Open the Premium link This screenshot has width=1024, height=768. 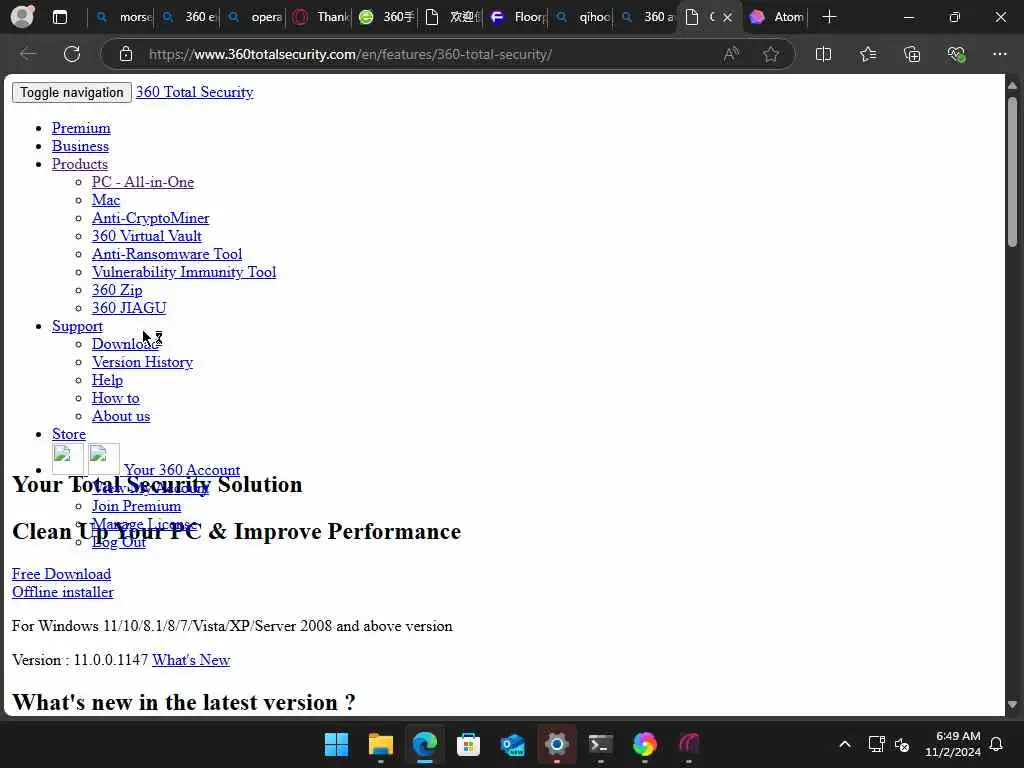point(81,128)
